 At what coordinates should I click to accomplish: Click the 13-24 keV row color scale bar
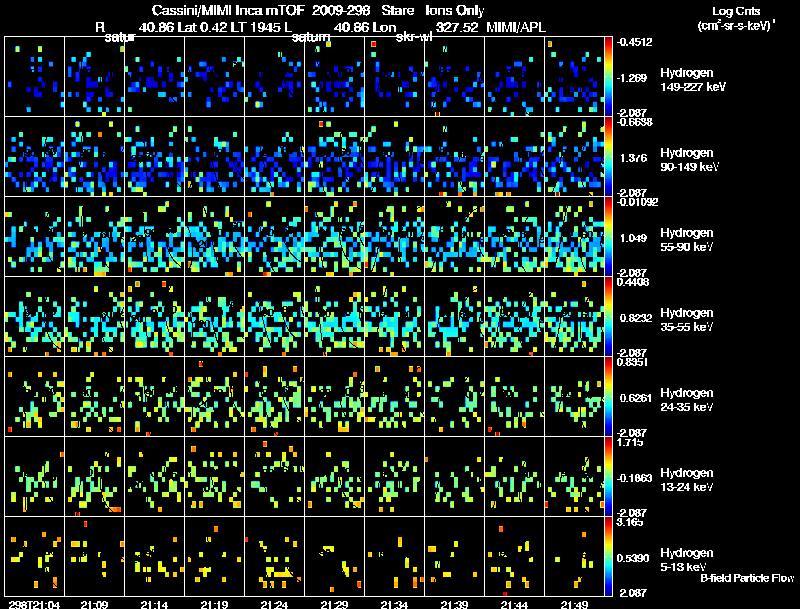[x=608, y=476]
